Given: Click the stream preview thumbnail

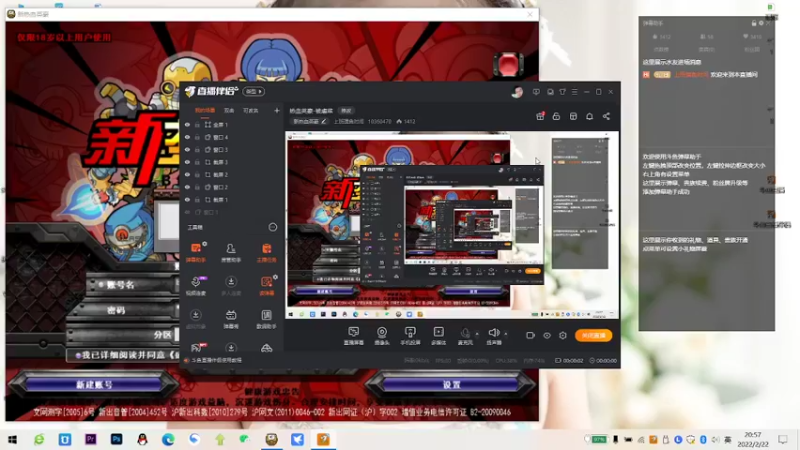Looking at the screenshot, I should click(452, 225).
